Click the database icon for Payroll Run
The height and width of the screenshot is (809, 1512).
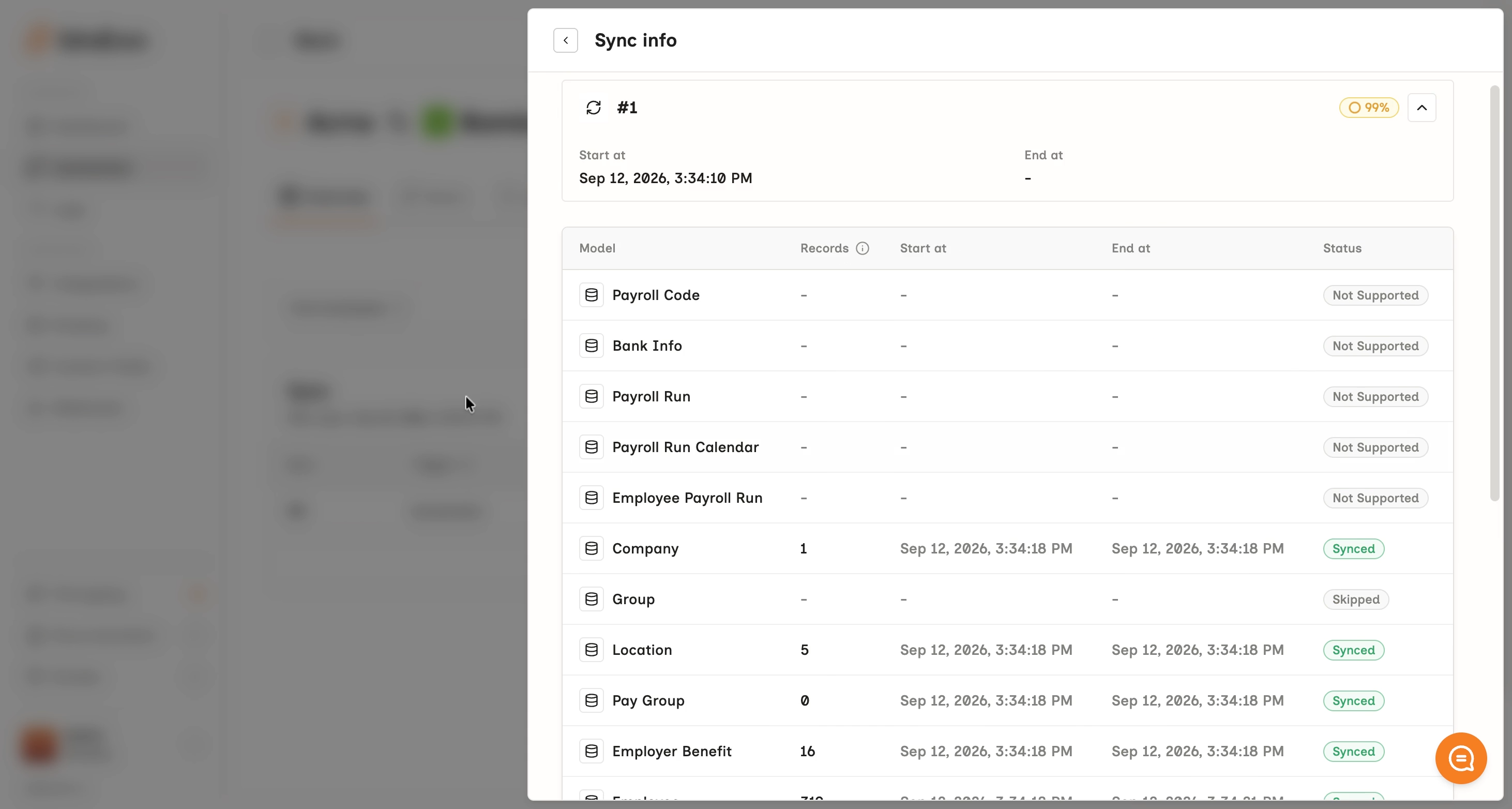tap(592, 396)
